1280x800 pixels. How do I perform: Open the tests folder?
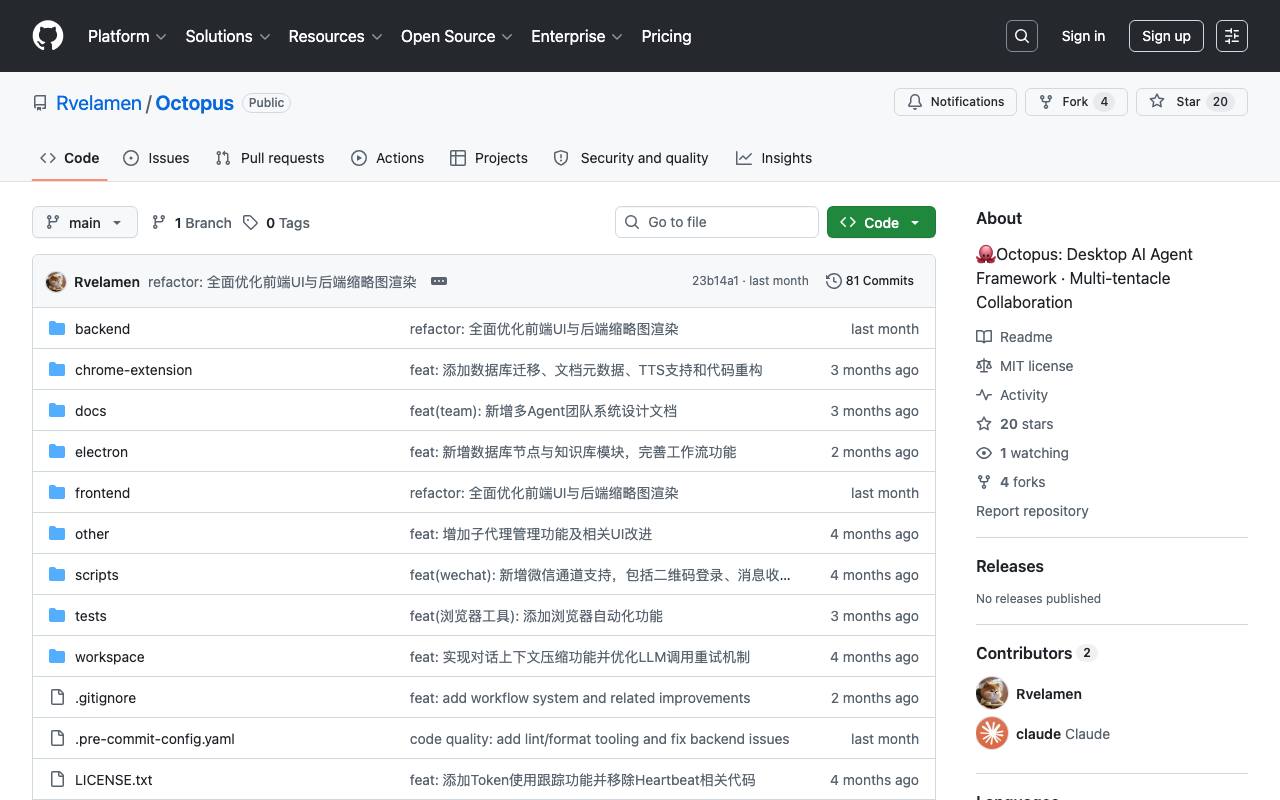pyautogui.click(x=91, y=616)
